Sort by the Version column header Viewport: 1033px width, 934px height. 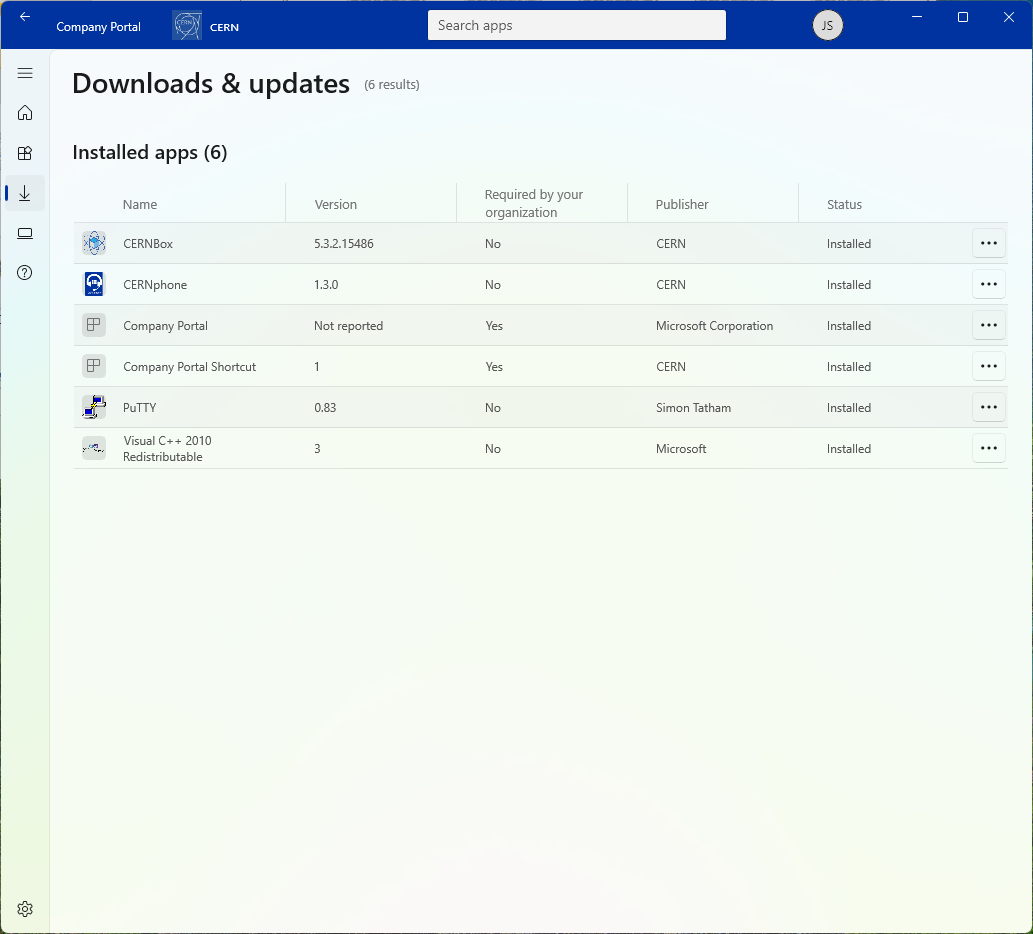click(335, 204)
